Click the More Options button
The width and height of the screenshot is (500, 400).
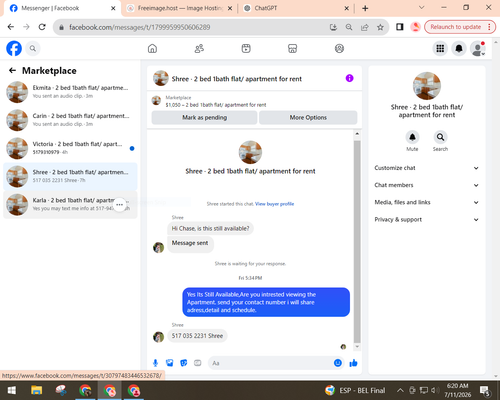308,117
